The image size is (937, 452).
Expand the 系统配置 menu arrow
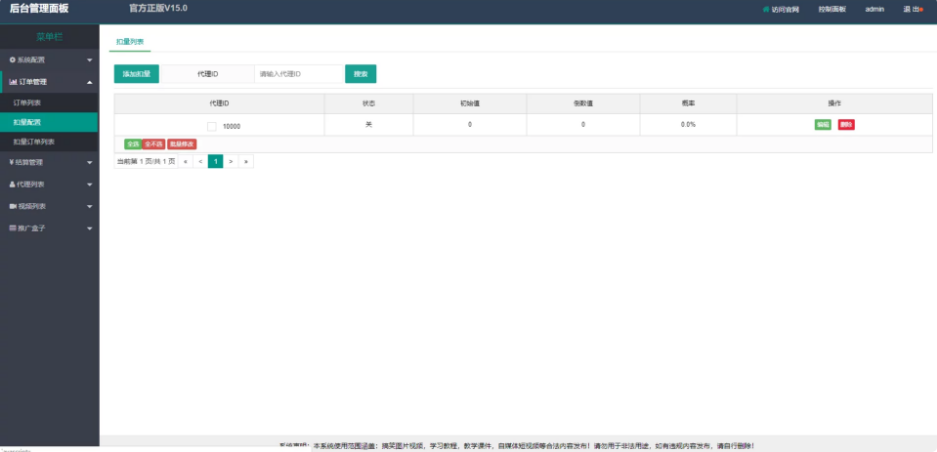pos(89,60)
